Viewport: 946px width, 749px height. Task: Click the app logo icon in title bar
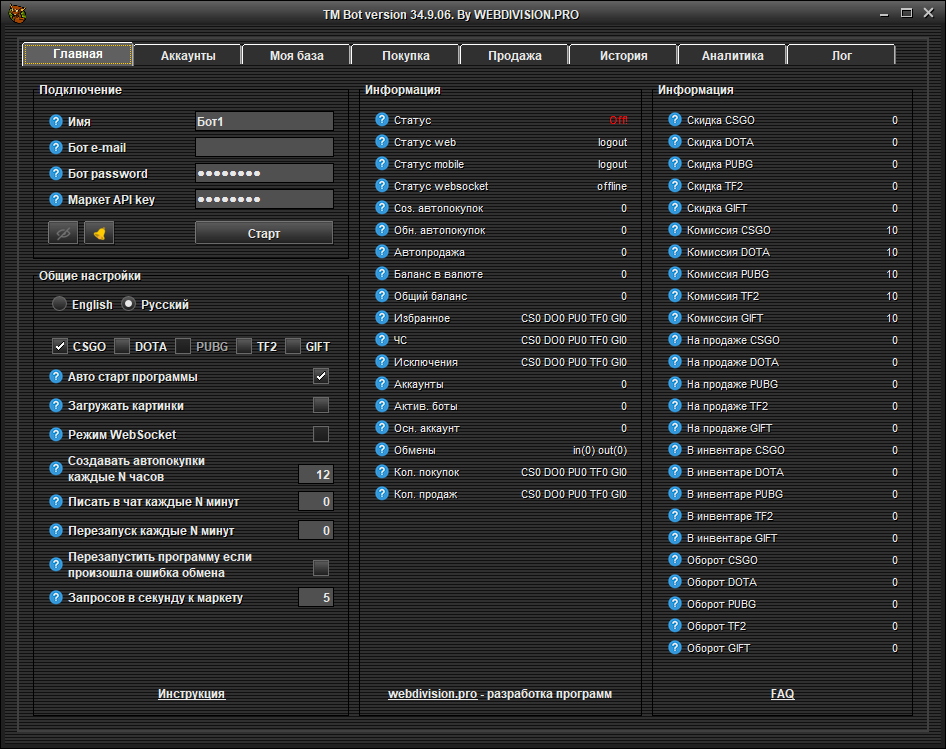(x=19, y=14)
